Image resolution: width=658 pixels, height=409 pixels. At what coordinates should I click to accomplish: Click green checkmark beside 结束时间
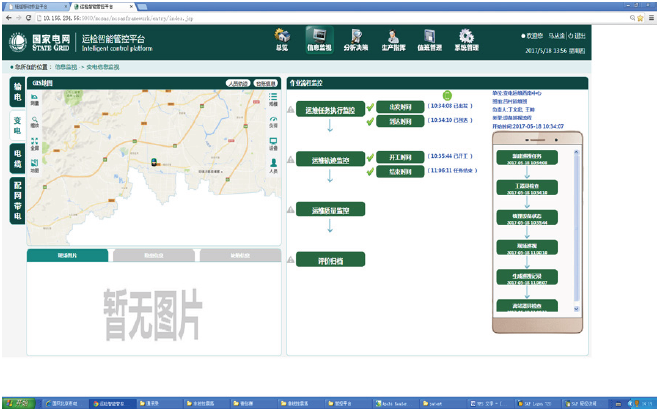pos(370,172)
